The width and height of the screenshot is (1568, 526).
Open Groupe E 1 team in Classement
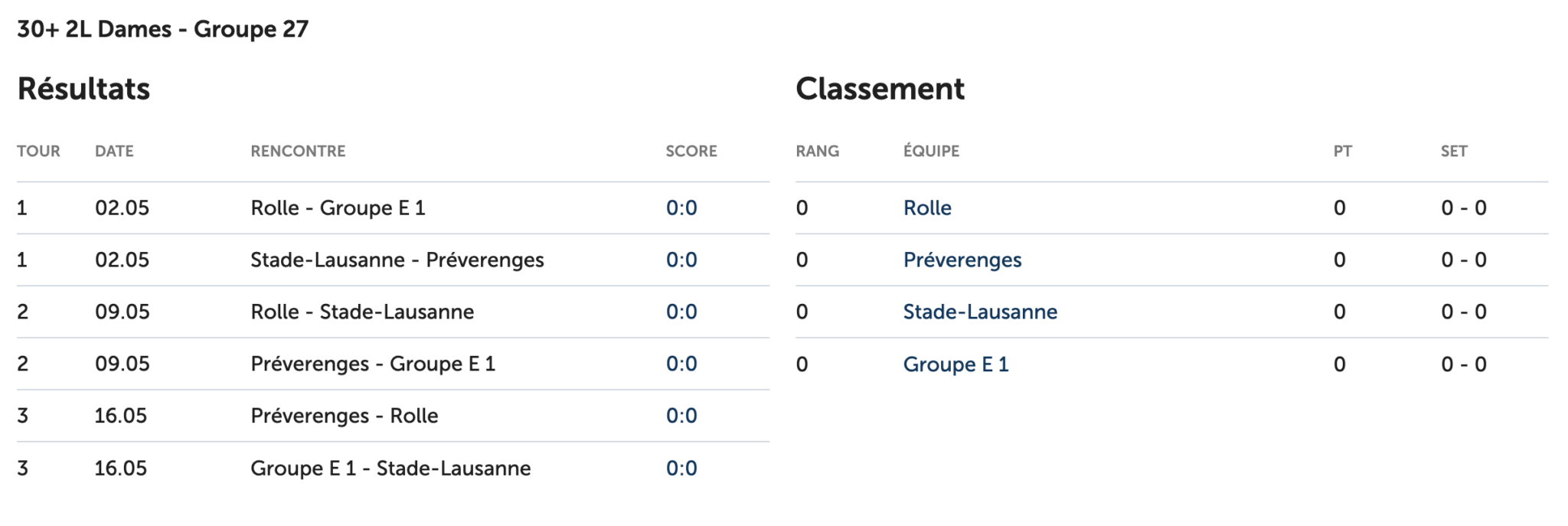[955, 364]
